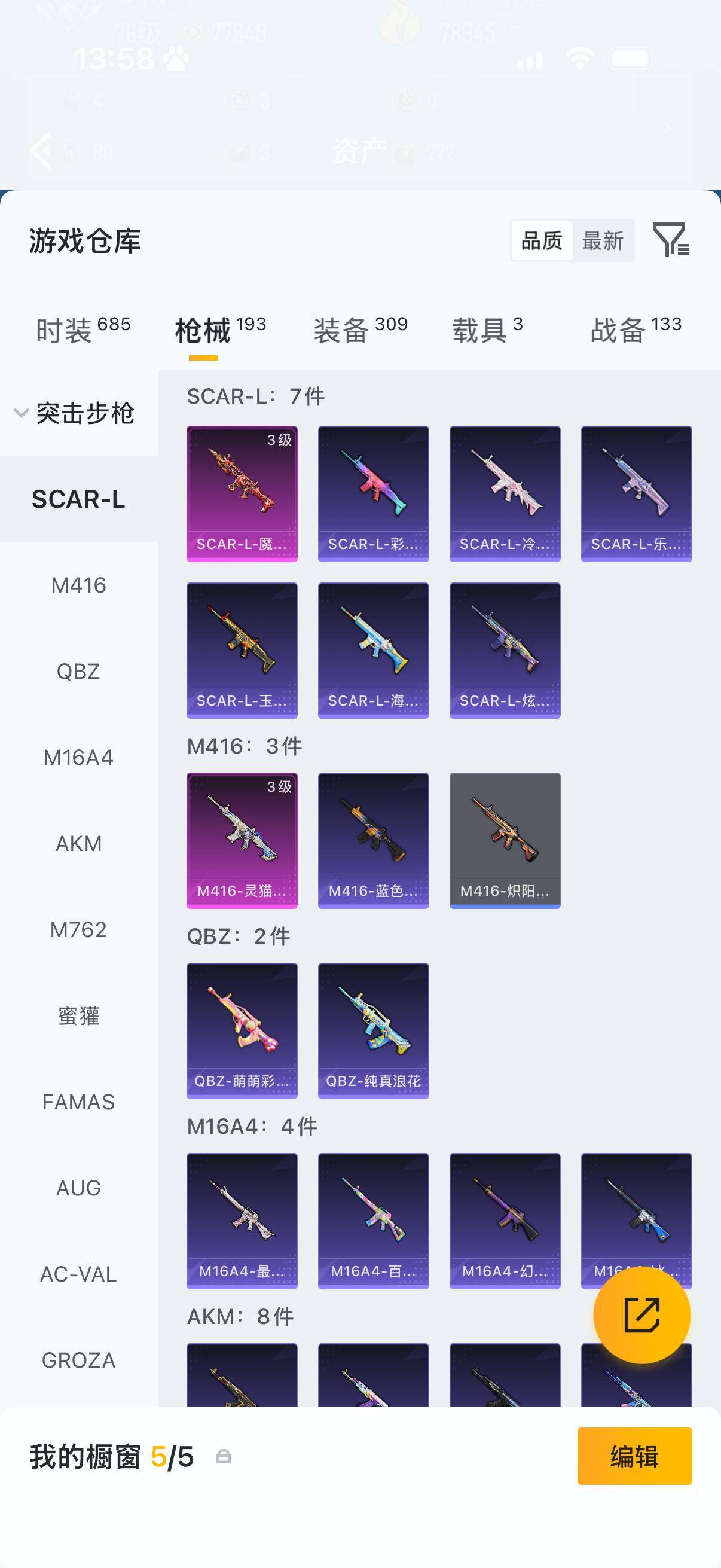Screen dimensions: 721x1568
Task: Select M416 in the weapon sidebar
Action: coord(78,585)
